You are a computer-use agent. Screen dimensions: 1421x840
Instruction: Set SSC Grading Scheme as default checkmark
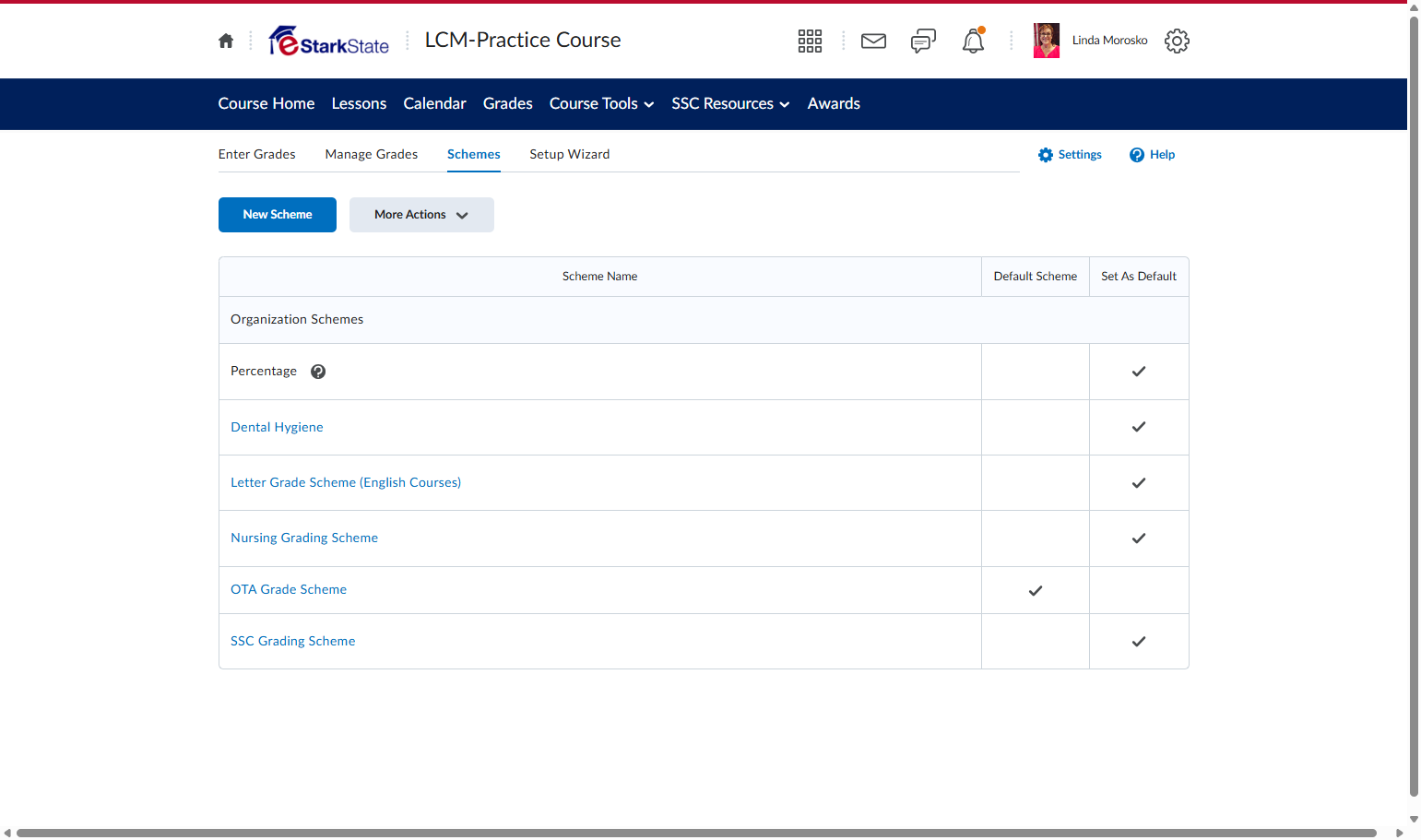click(1139, 642)
